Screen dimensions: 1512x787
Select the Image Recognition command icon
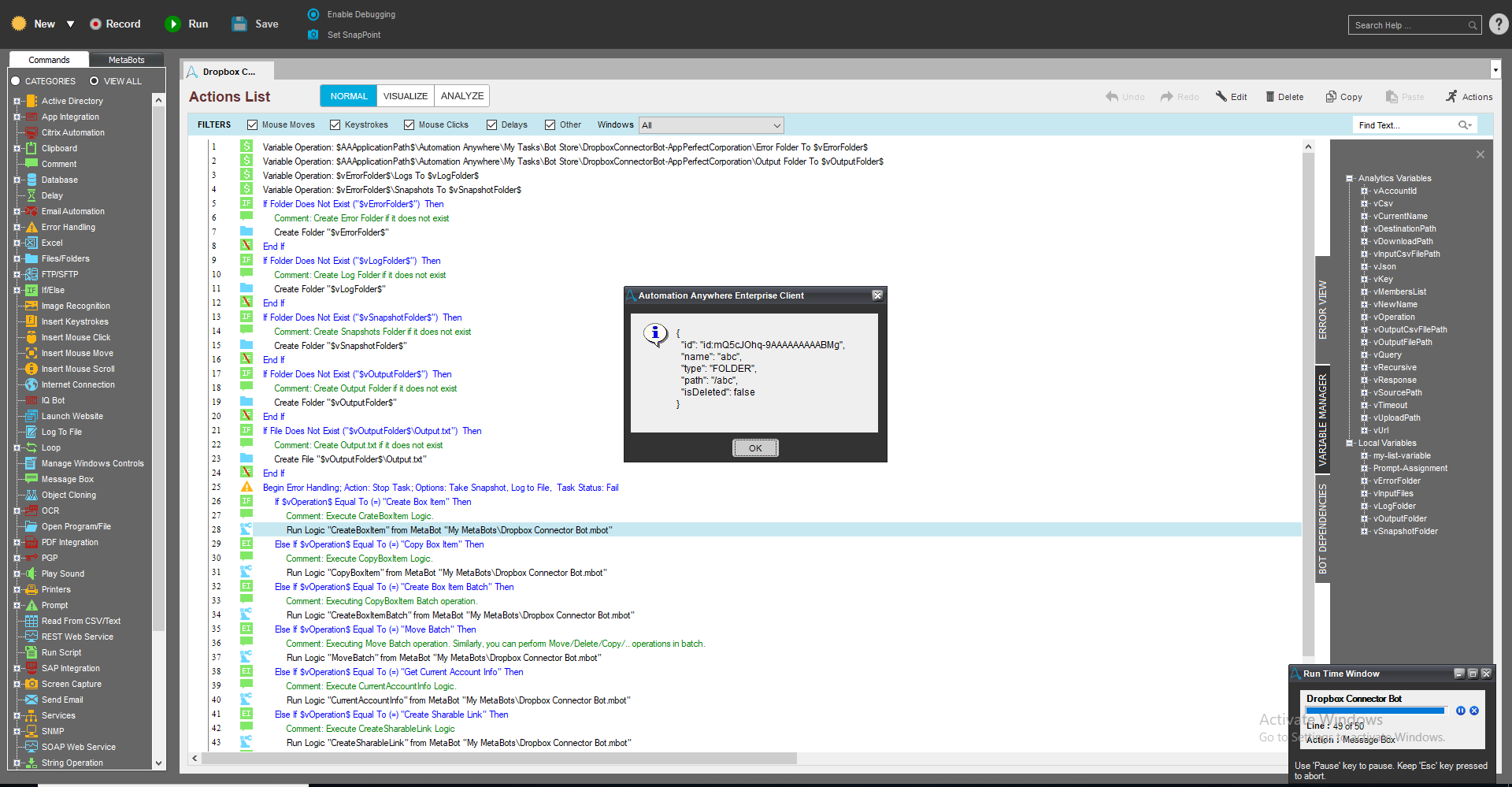31,306
